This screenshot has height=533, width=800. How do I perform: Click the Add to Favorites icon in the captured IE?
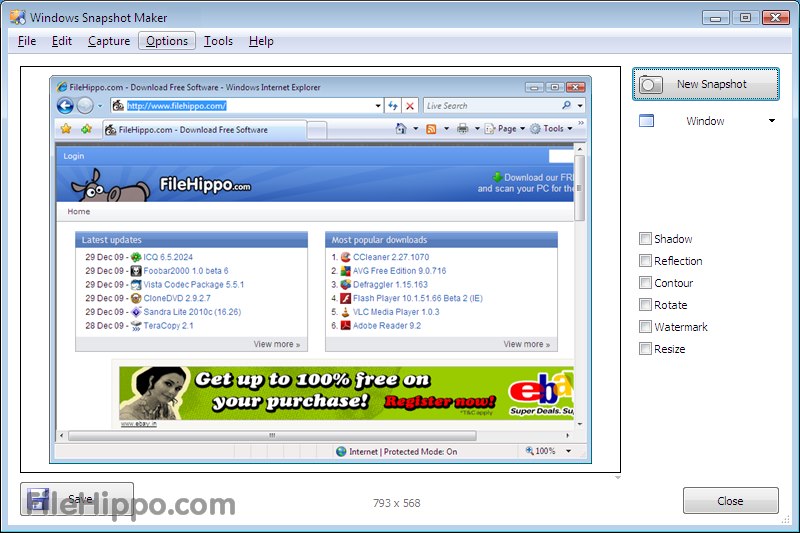86,129
